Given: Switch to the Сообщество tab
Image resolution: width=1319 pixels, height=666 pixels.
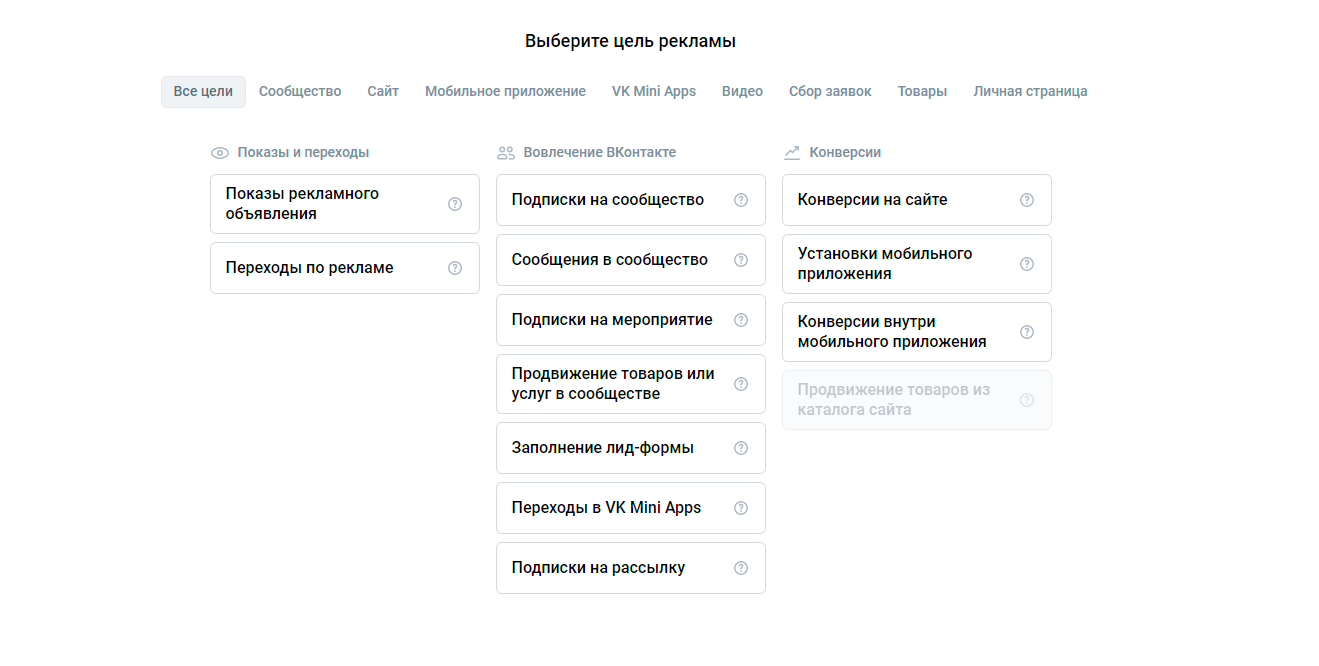Looking at the screenshot, I should 300,91.
